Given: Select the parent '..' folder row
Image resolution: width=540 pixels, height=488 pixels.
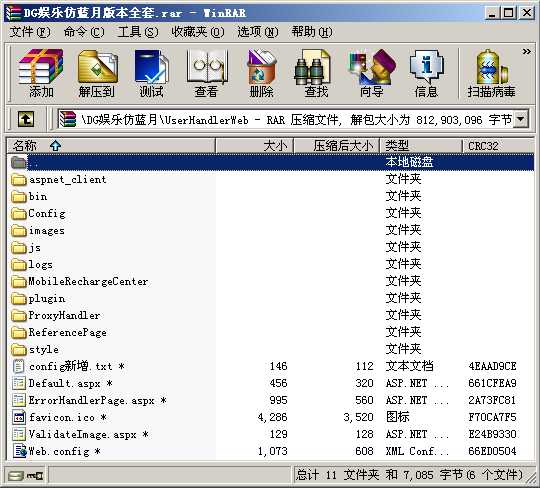Looking at the screenshot, I should point(271,162).
